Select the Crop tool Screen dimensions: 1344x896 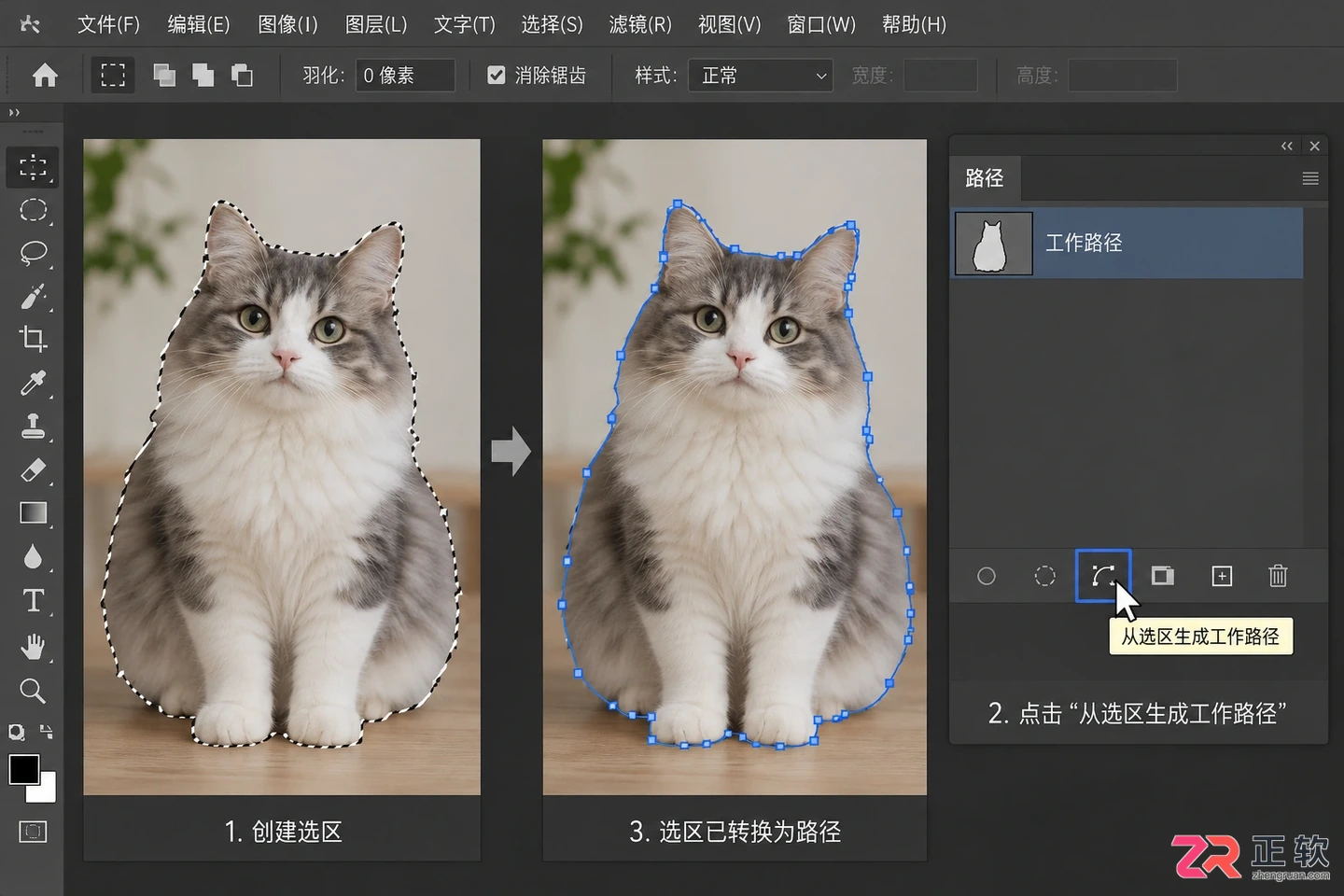pos(33,339)
